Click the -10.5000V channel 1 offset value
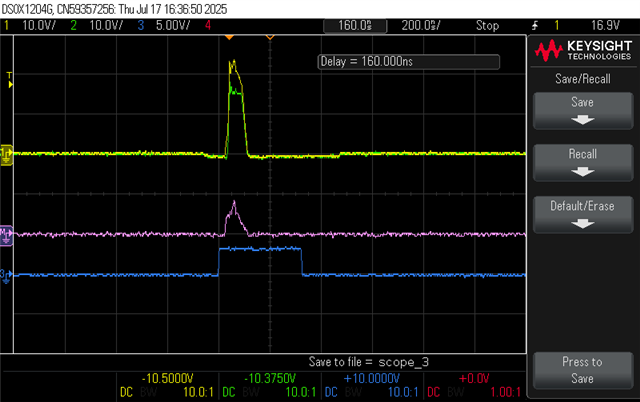This screenshot has height=402, width=640. coord(167,378)
